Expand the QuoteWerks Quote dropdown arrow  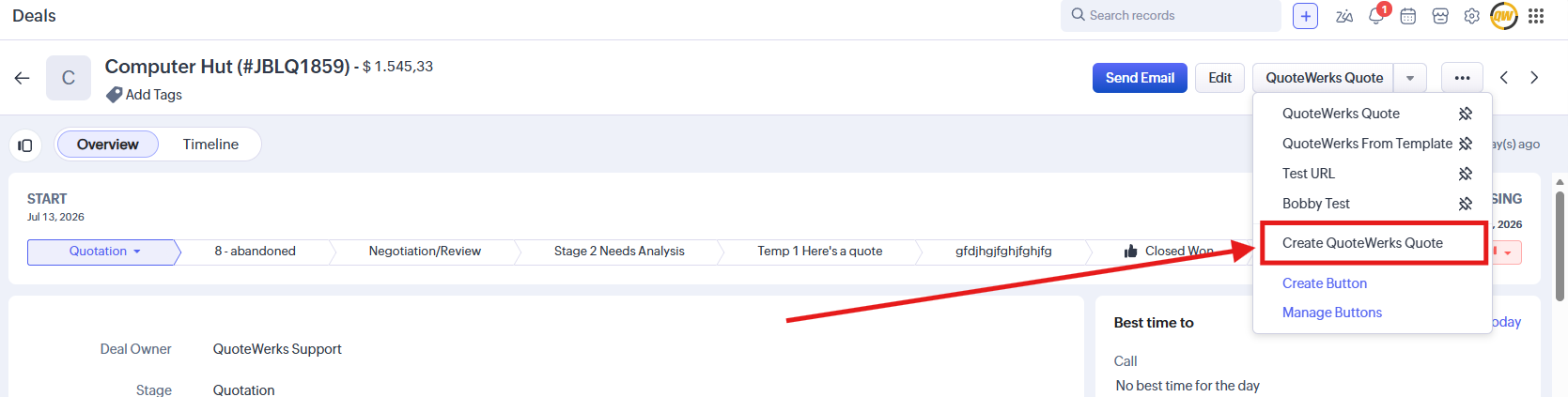[x=1410, y=78]
